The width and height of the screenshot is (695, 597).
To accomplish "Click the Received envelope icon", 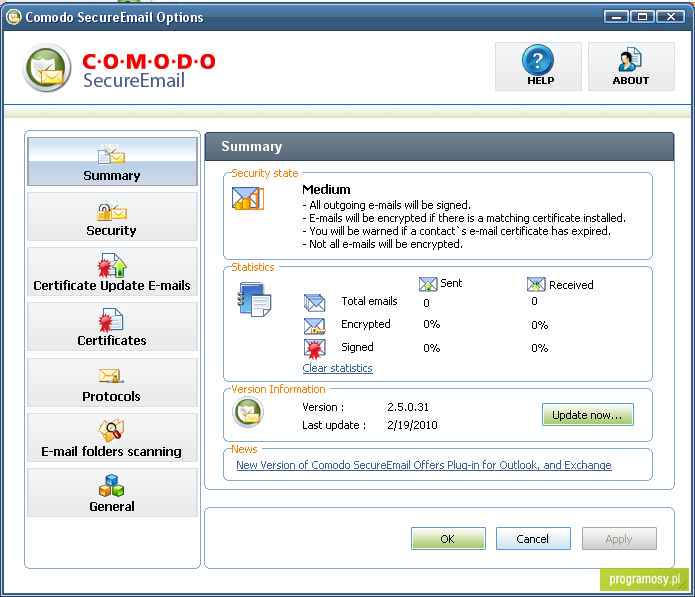I will pos(536,284).
